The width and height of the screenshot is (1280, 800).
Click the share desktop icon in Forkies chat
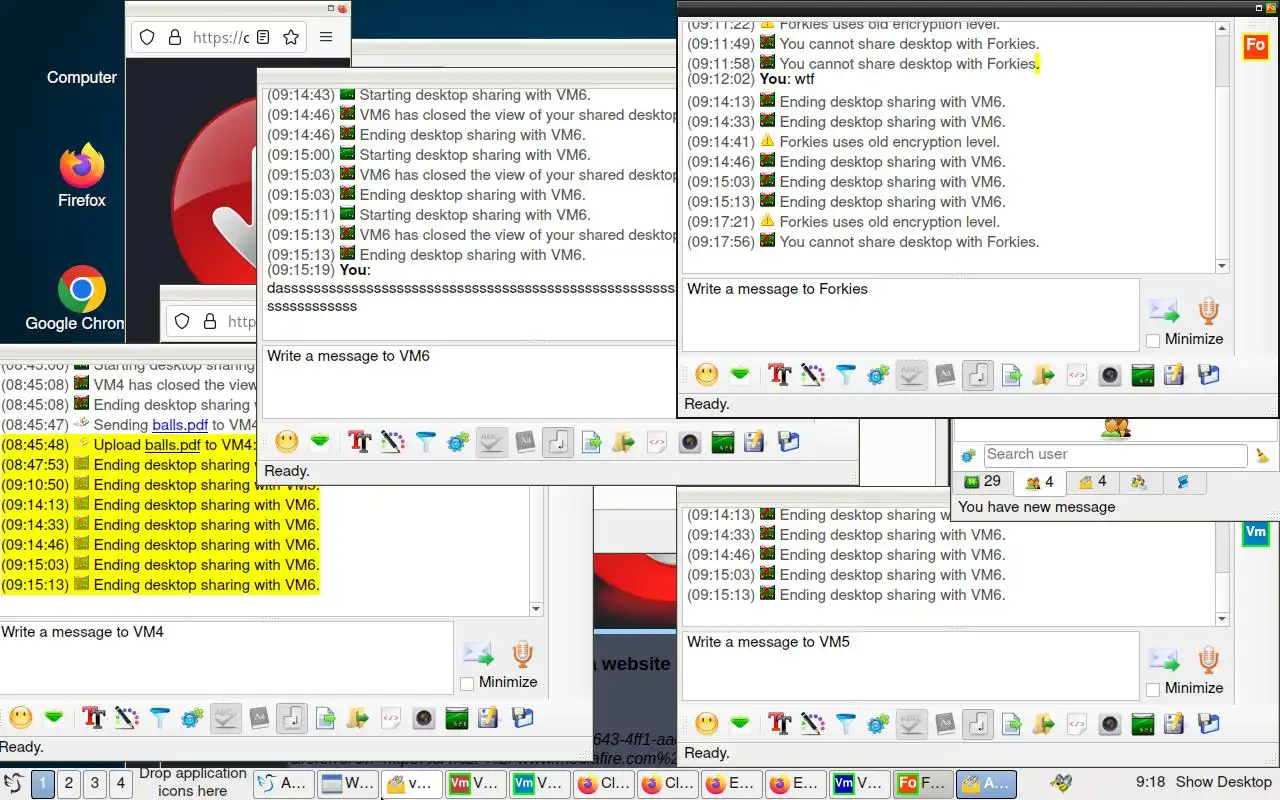(x=1143, y=375)
